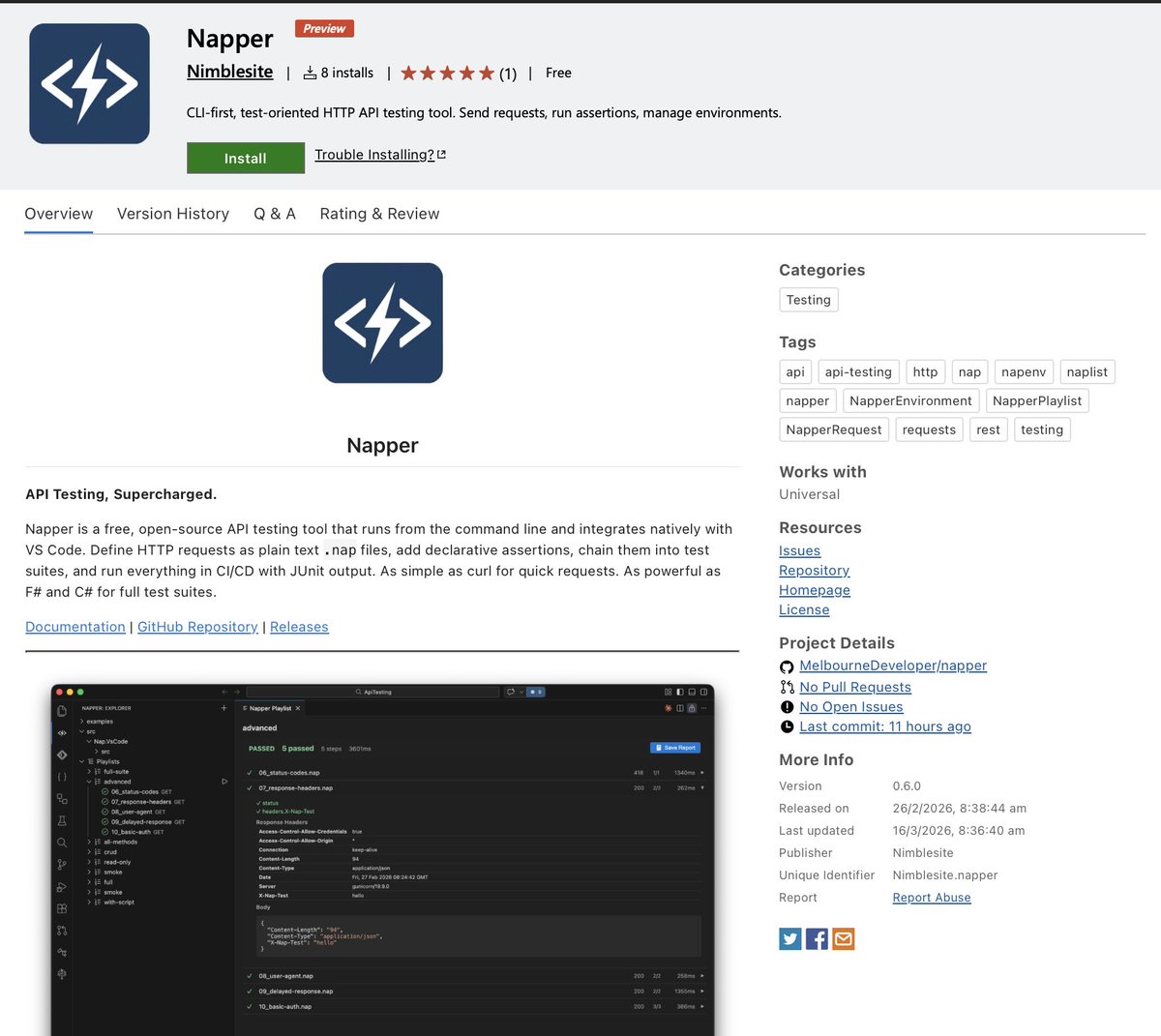Click Save Report button in embedded screenshot
1161x1036 pixels.
click(x=674, y=748)
